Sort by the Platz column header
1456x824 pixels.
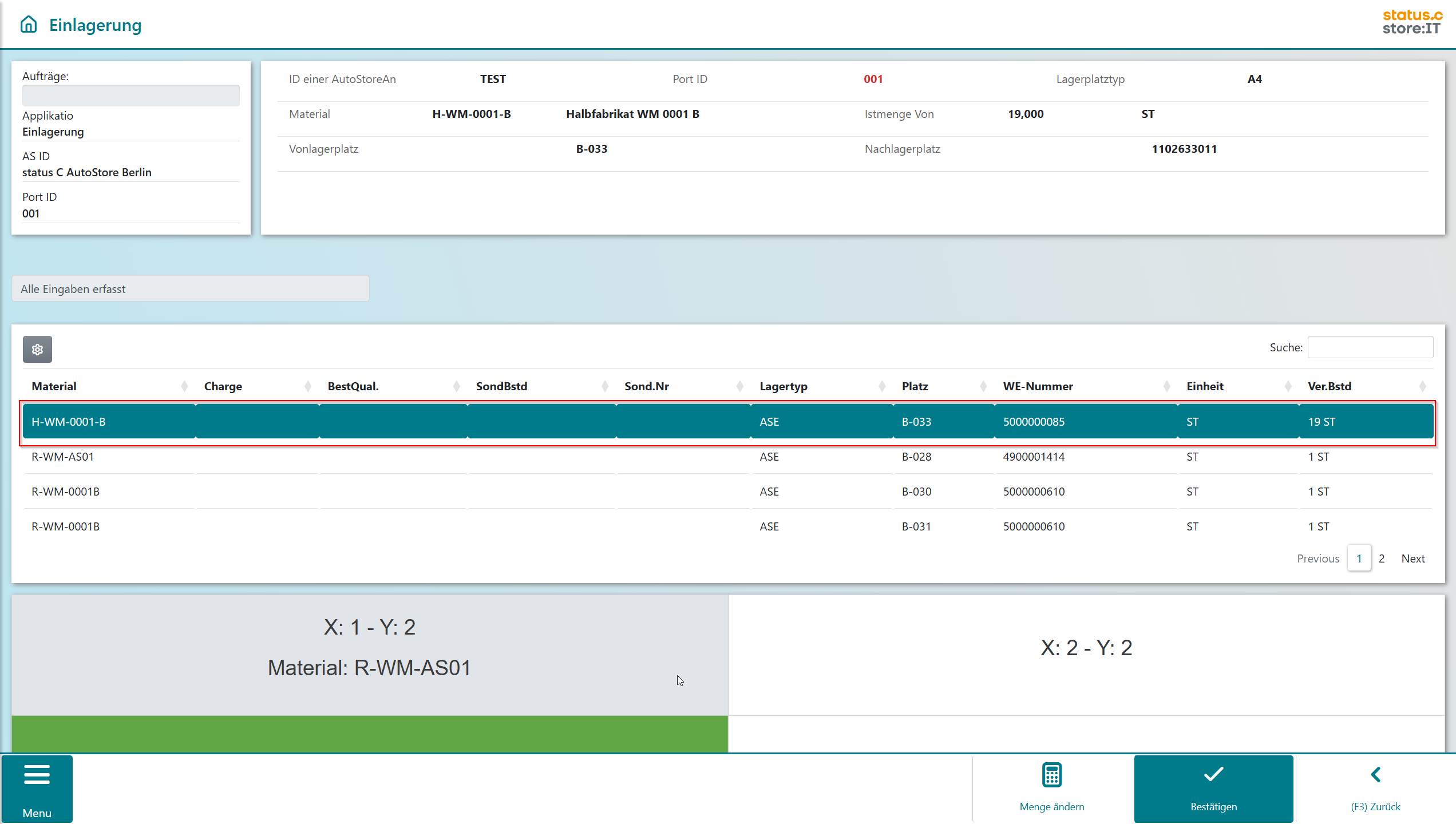coord(915,386)
